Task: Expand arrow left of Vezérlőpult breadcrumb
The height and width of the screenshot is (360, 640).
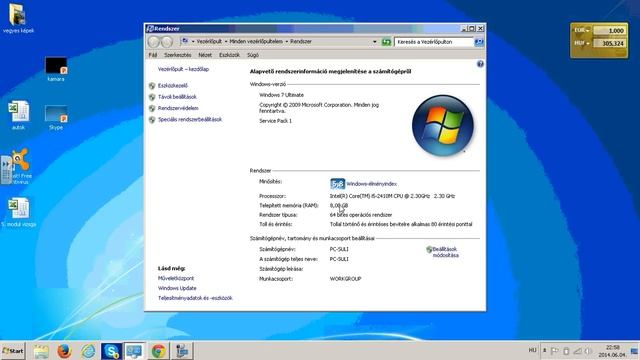Action: click(x=193, y=42)
